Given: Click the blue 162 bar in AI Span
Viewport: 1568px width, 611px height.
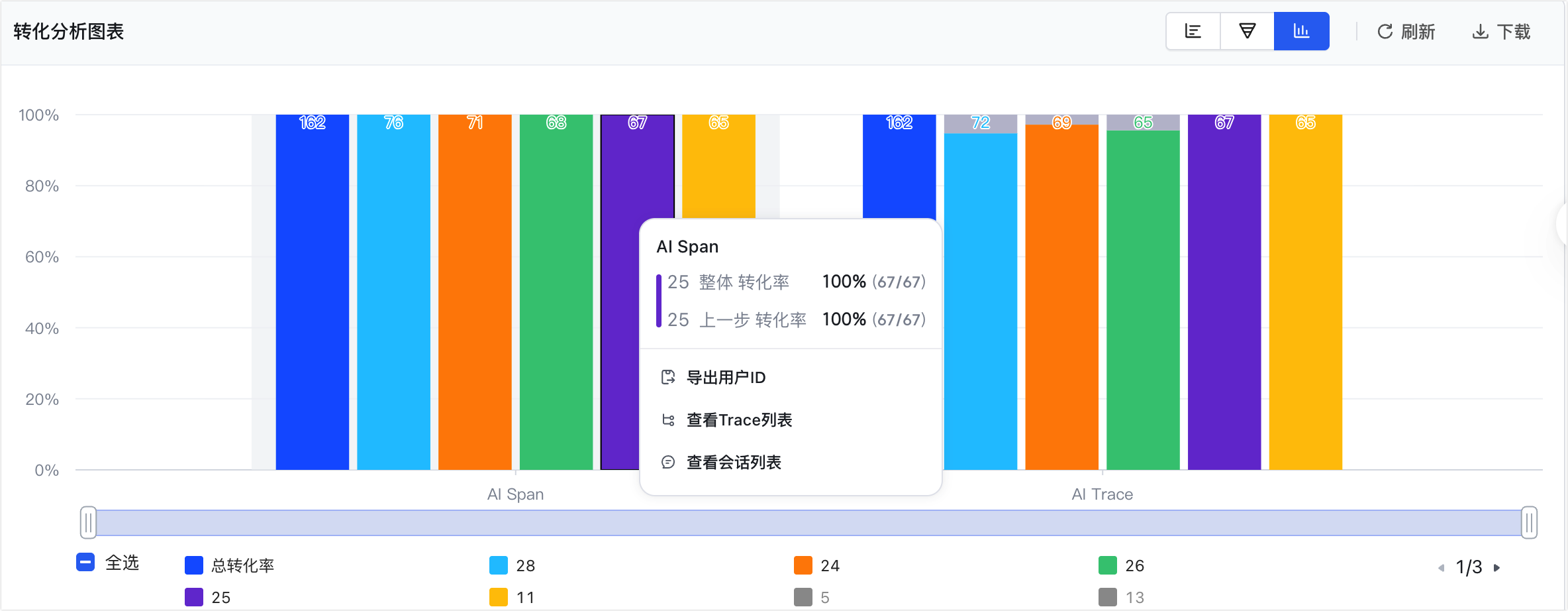Looking at the screenshot, I should 313,292.
